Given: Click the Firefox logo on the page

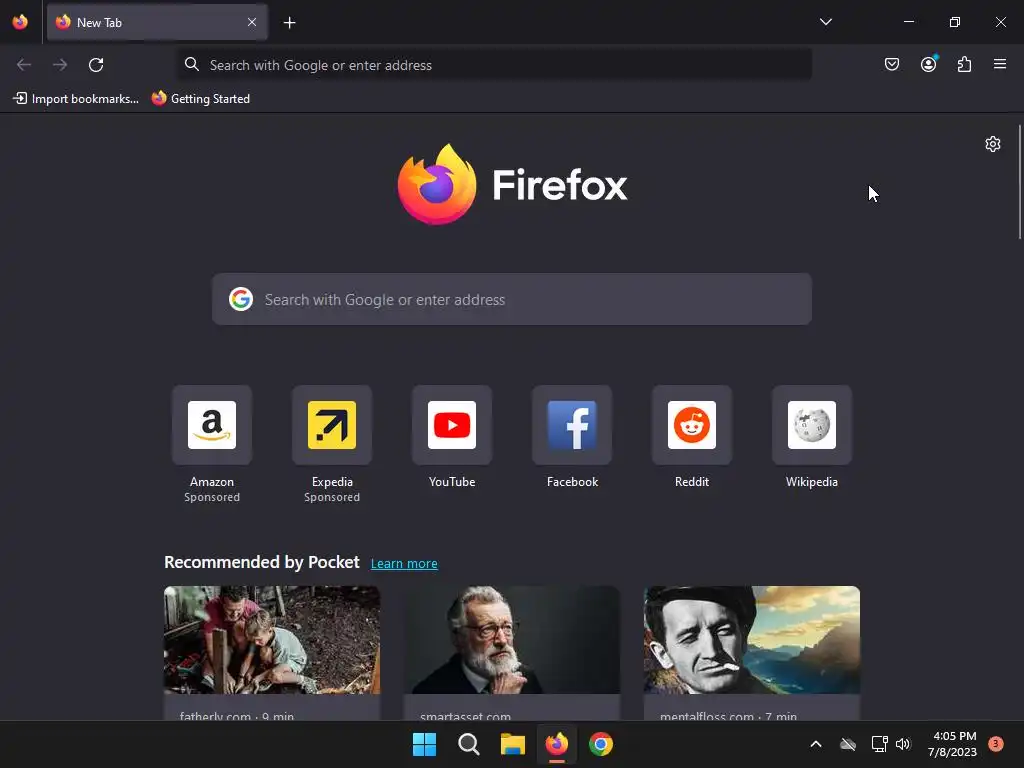Looking at the screenshot, I should coord(512,184).
